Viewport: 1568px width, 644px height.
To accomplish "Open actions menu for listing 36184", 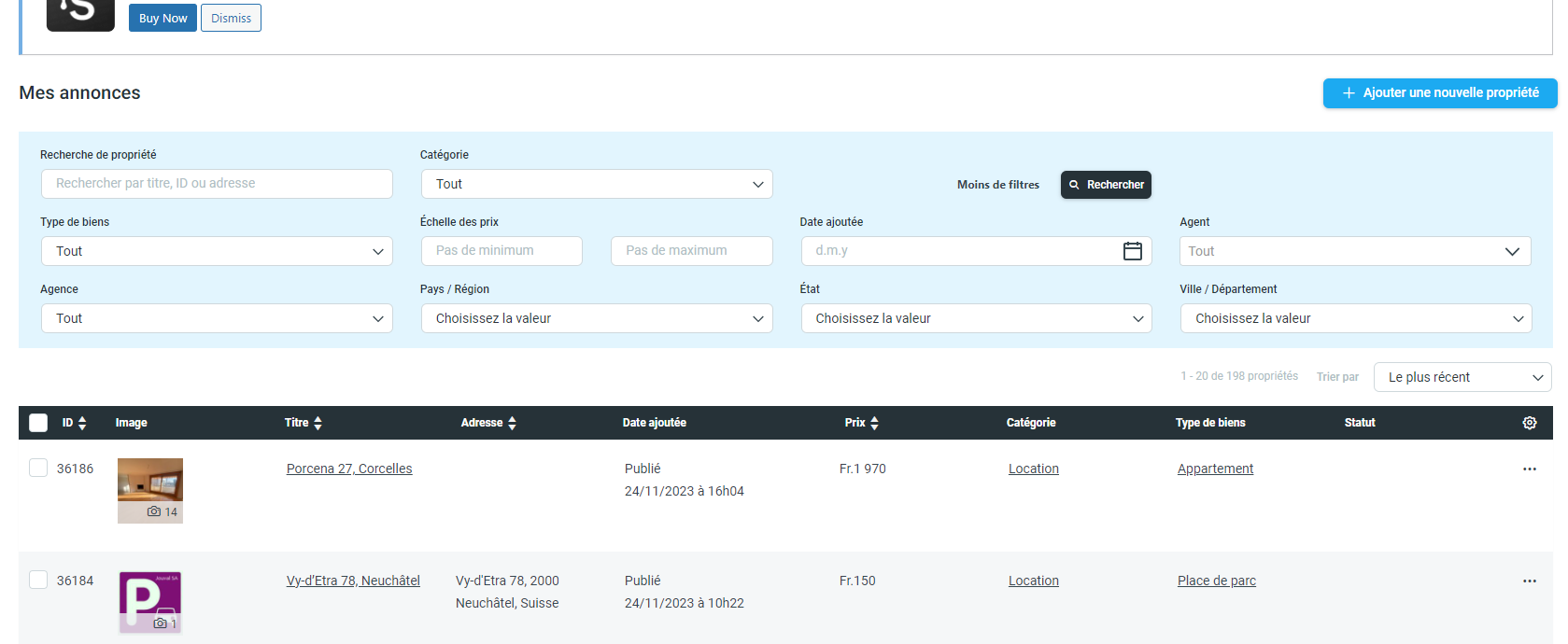I will pyautogui.click(x=1529, y=581).
